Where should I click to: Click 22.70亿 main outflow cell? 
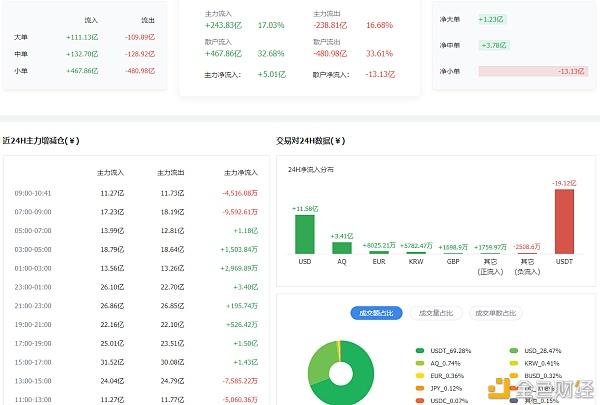click(x=172, y=287)
